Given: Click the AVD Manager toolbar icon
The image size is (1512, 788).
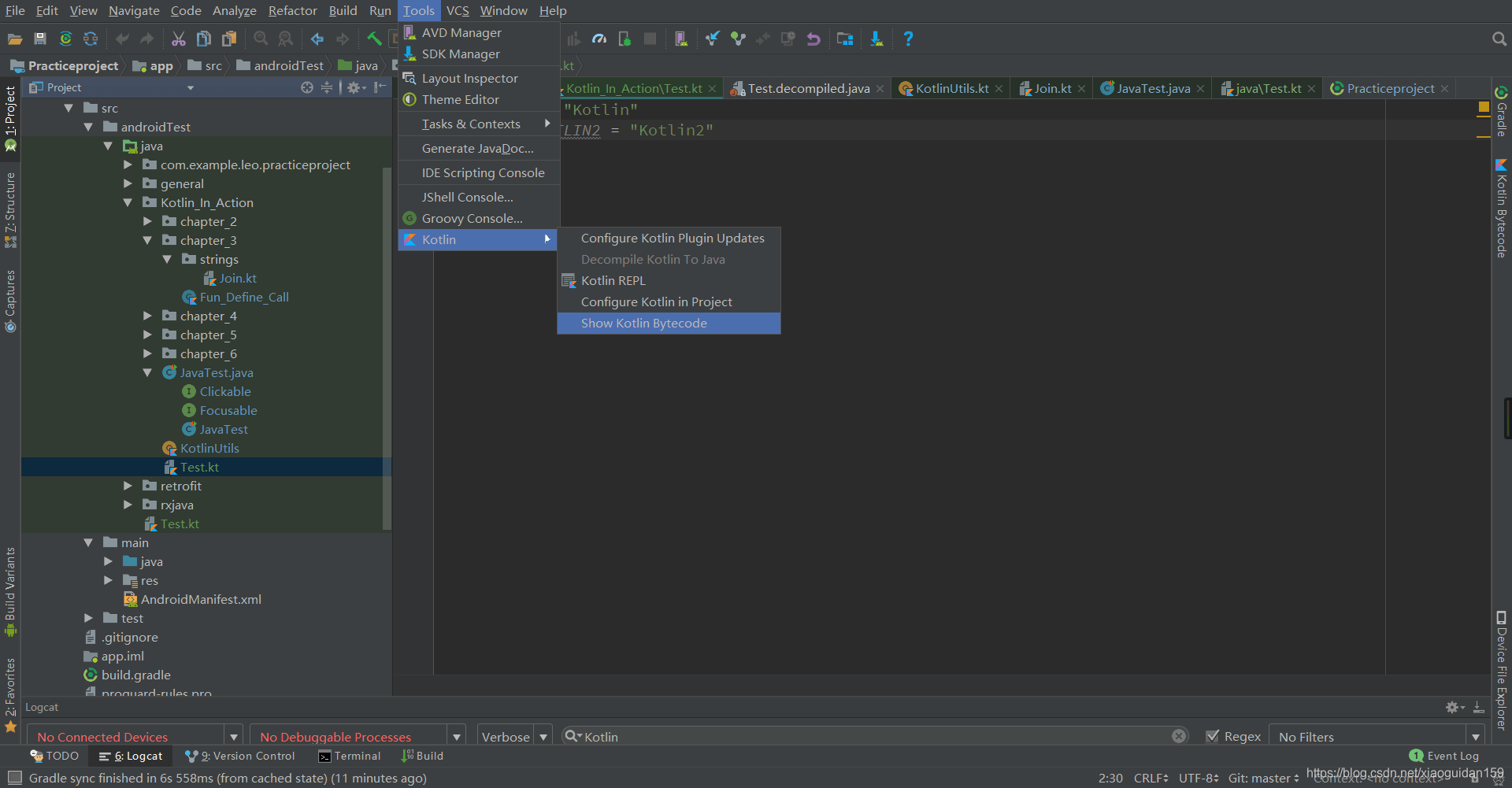Looking at the screenshot, I should click(681, 39).
